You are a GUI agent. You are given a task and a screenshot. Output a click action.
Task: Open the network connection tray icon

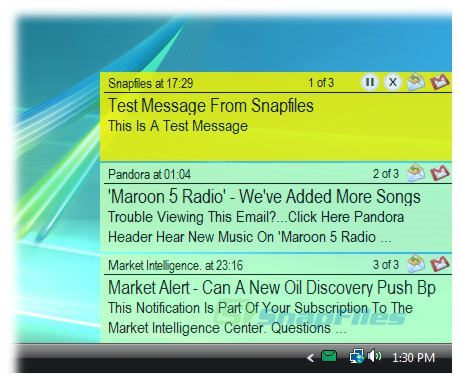click(357, 357)
